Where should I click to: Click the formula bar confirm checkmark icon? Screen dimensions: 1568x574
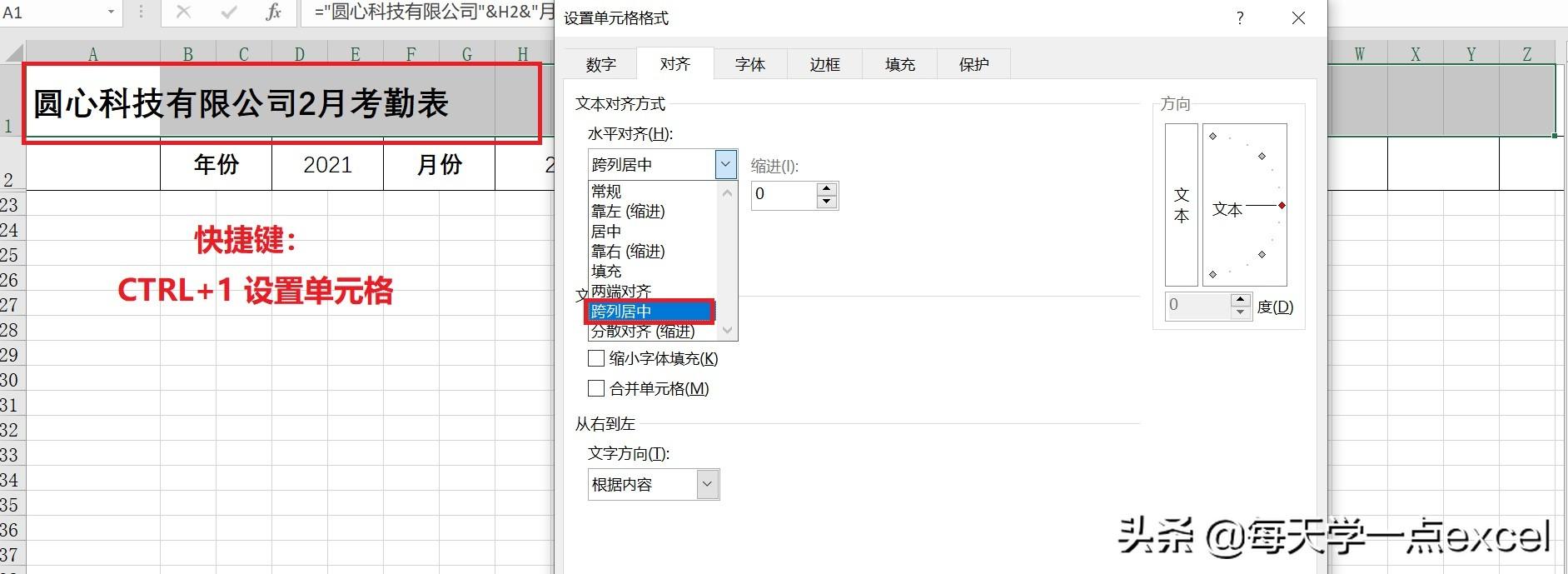[x=228, y=12]
